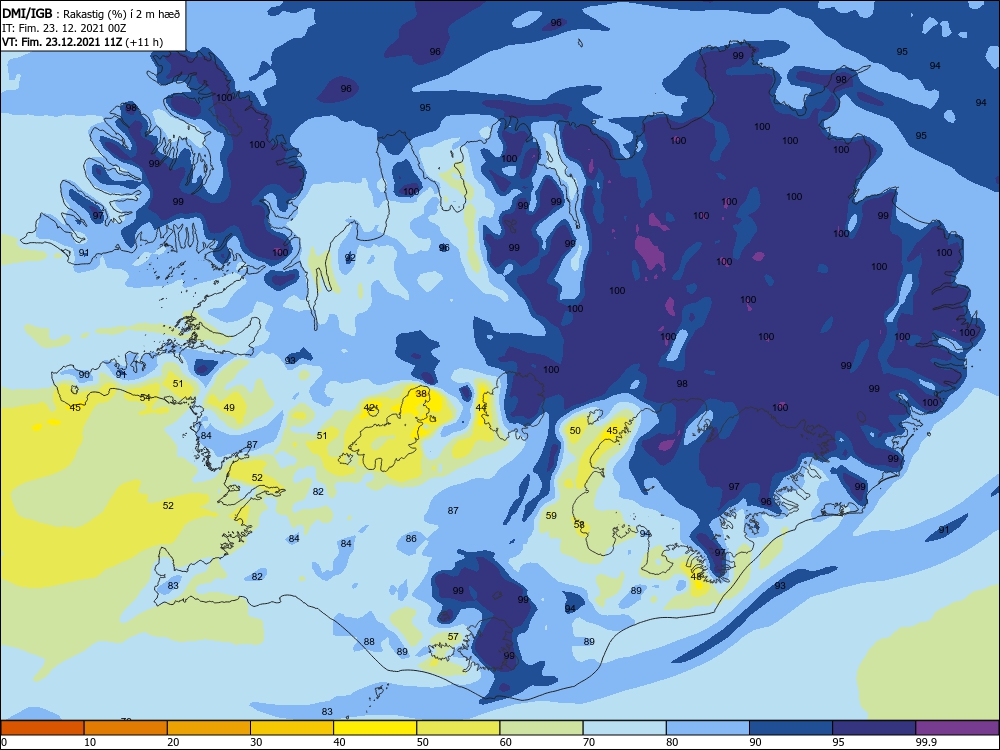Click the orange 10–20 legend swatch

[126, 728]
